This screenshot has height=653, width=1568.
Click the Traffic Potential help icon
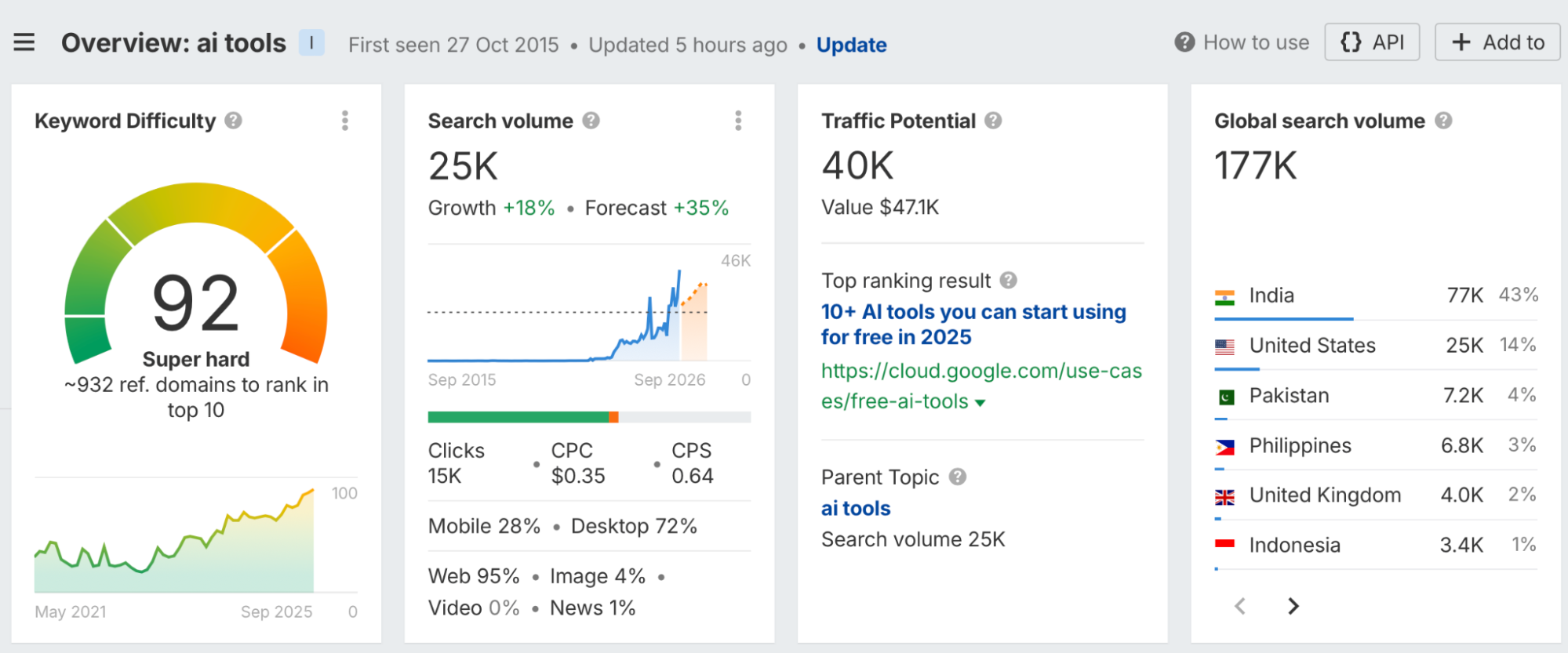coord(993,121)
